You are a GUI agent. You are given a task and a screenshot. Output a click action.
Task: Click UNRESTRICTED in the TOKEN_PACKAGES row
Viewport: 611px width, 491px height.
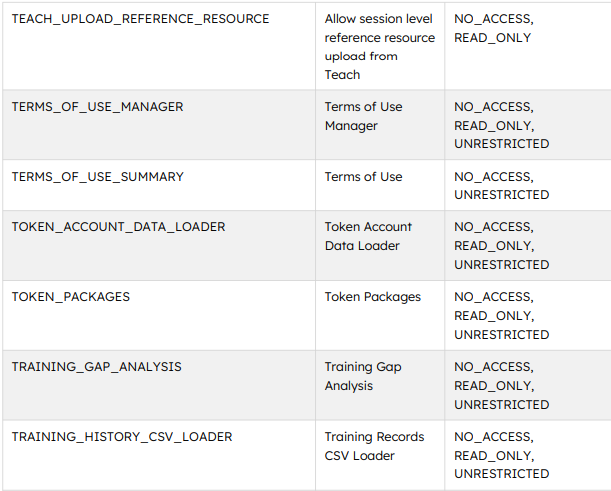[x=502, y=334]
